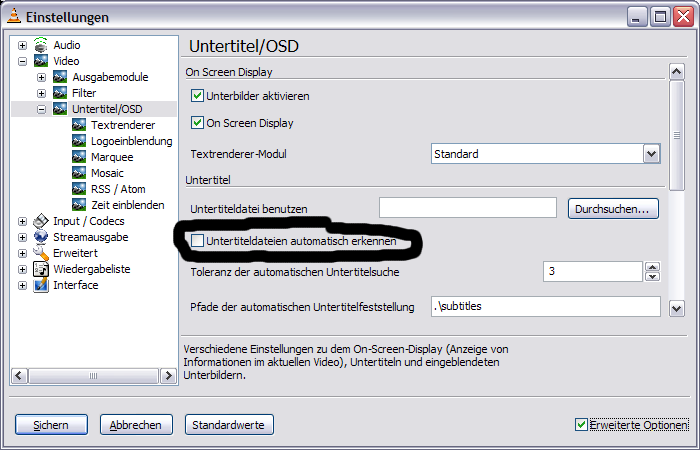Expand the Erweitert node
The image size is (700, 450).
(x=22, y=254)
